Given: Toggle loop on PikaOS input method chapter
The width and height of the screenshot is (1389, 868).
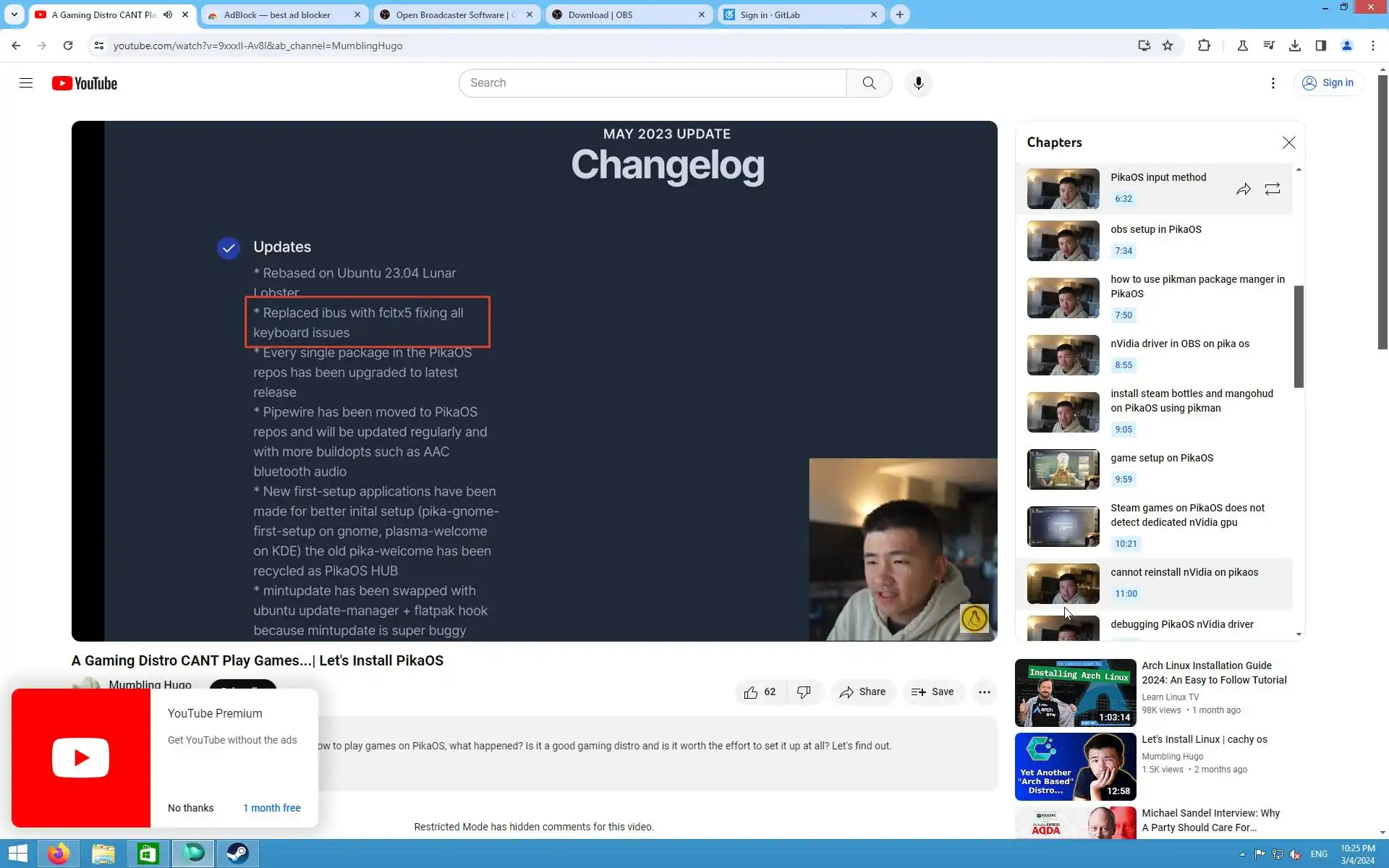Looking at the screenshot, I should click(1272, 190).
